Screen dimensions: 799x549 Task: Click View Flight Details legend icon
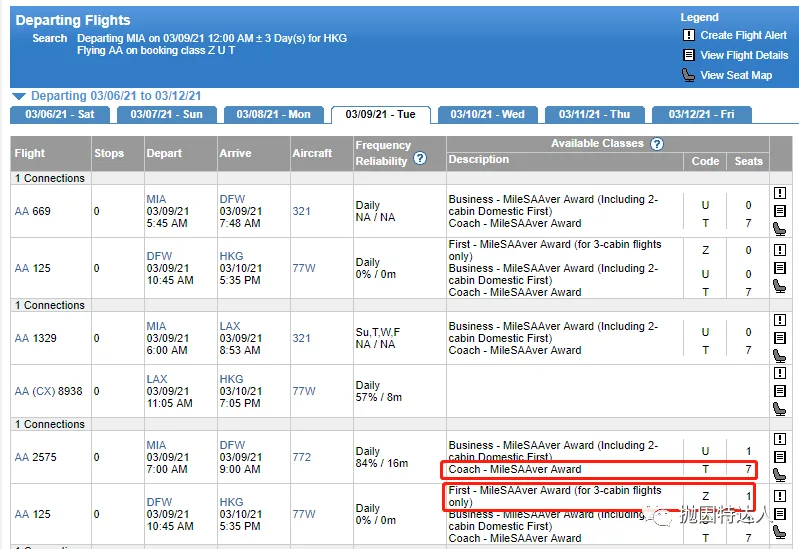688,55
